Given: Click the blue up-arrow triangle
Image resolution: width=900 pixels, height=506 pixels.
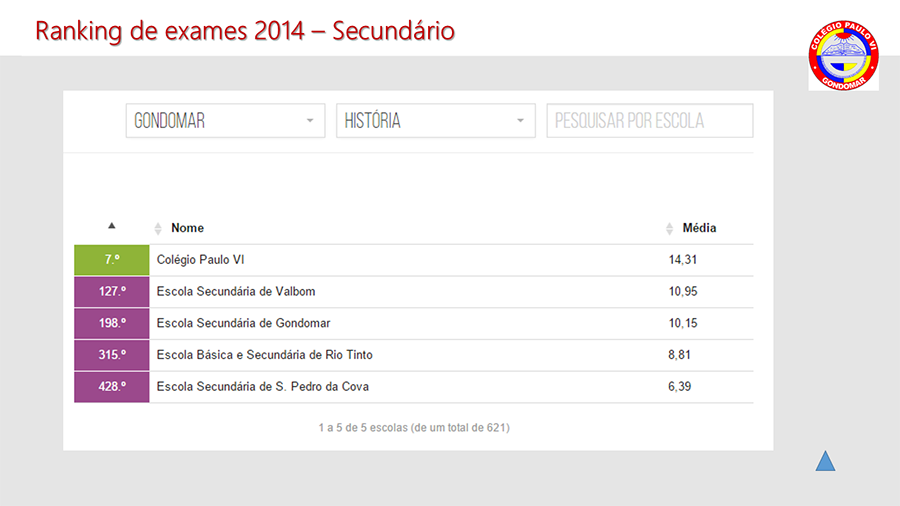Looking at the screenshot, I should [x=825, y=461].
